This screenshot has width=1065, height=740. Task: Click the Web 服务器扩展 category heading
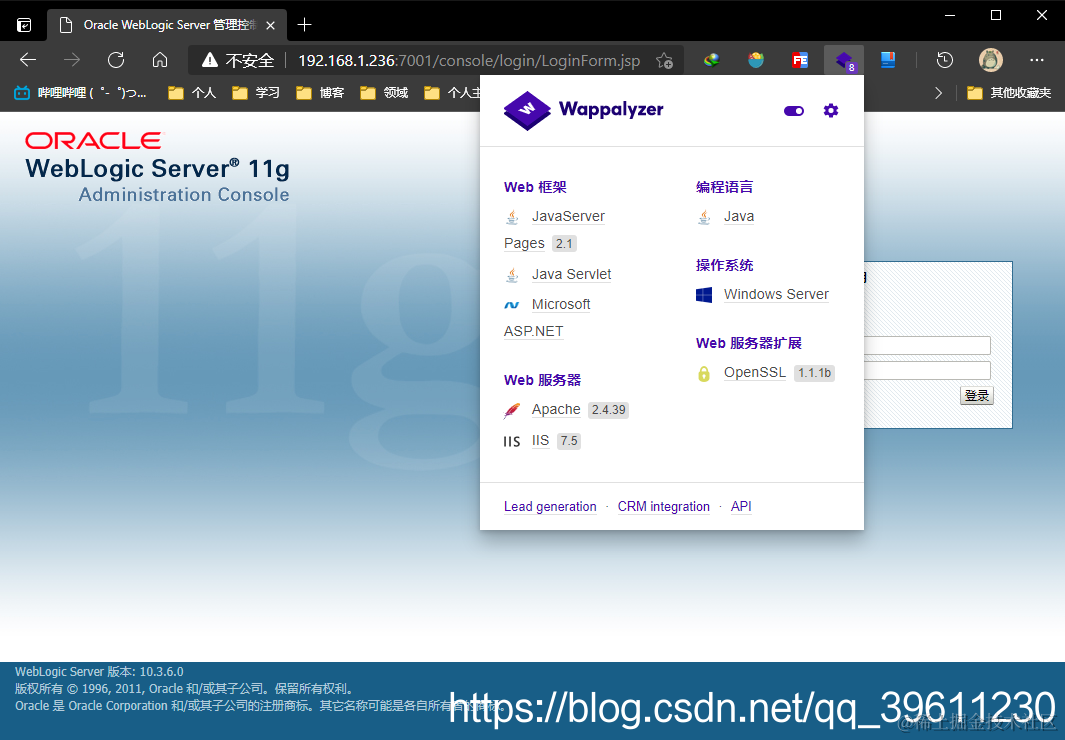click(748, 344)
